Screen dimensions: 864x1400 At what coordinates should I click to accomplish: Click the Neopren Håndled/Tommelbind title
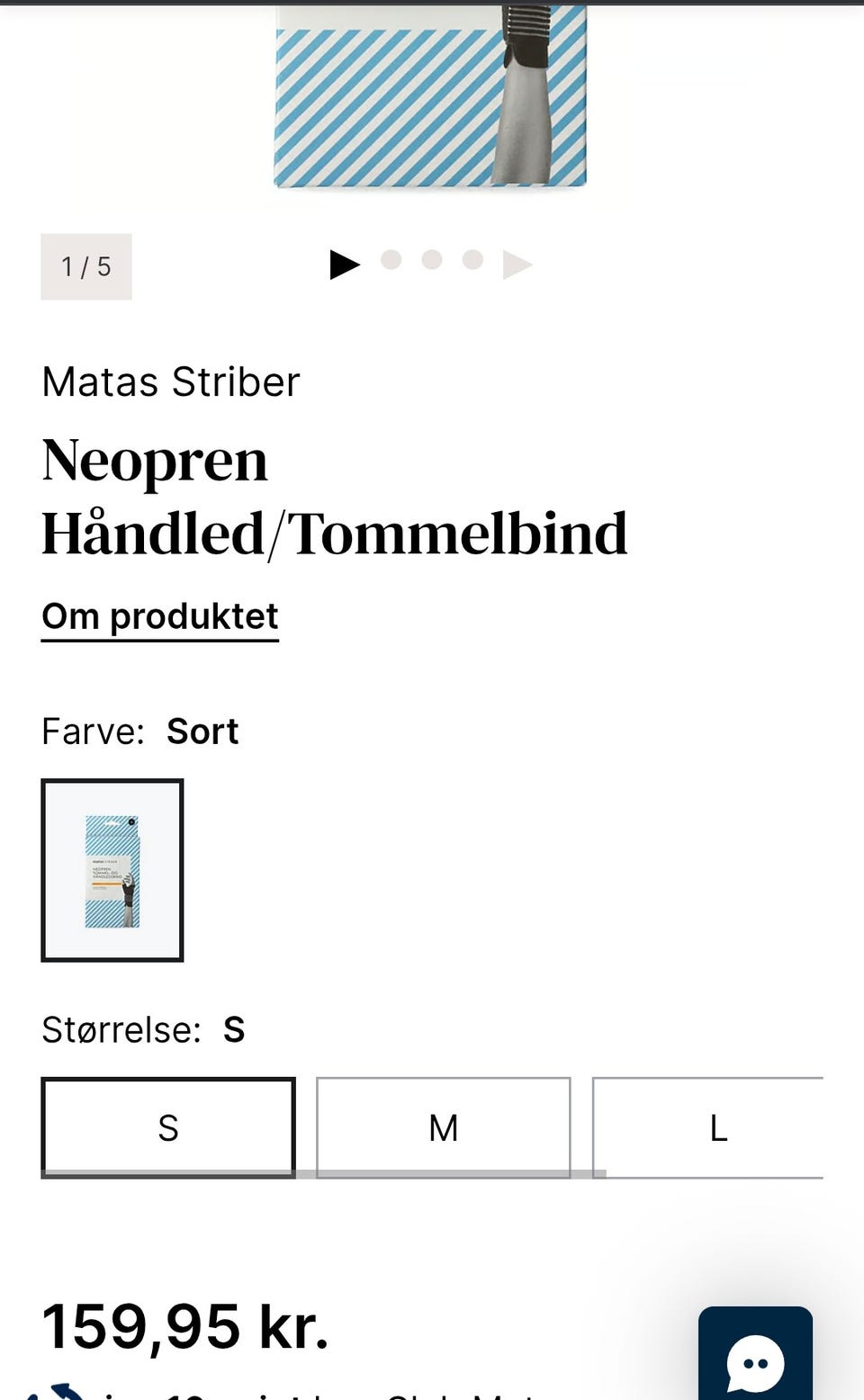coord(333,497)
